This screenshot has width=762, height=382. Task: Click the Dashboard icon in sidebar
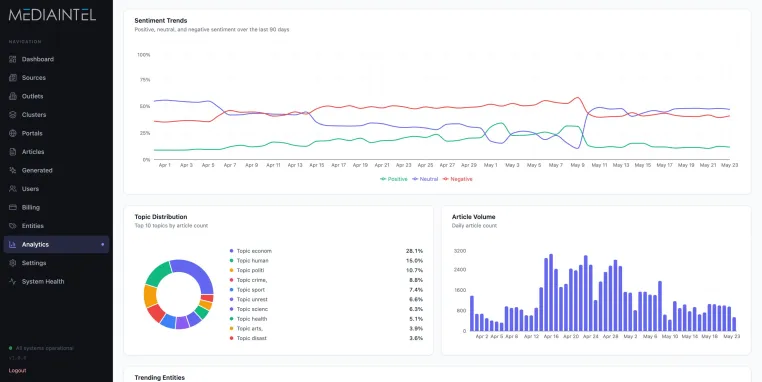coord(13,59)
